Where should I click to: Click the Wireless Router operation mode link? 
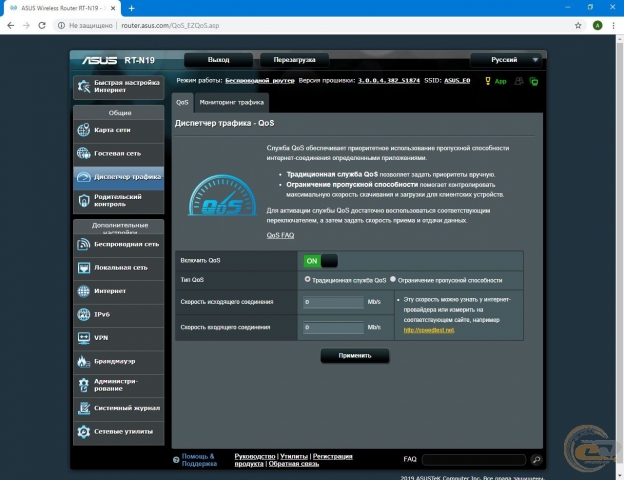pos(260,80)
